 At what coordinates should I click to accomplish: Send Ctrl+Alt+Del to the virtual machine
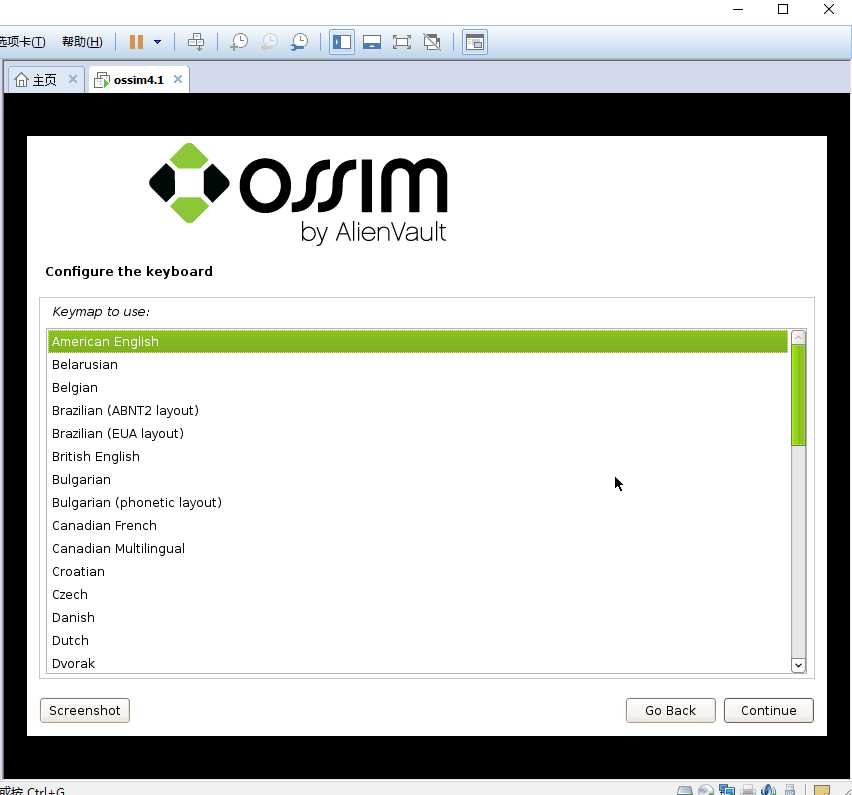[196, 42]
